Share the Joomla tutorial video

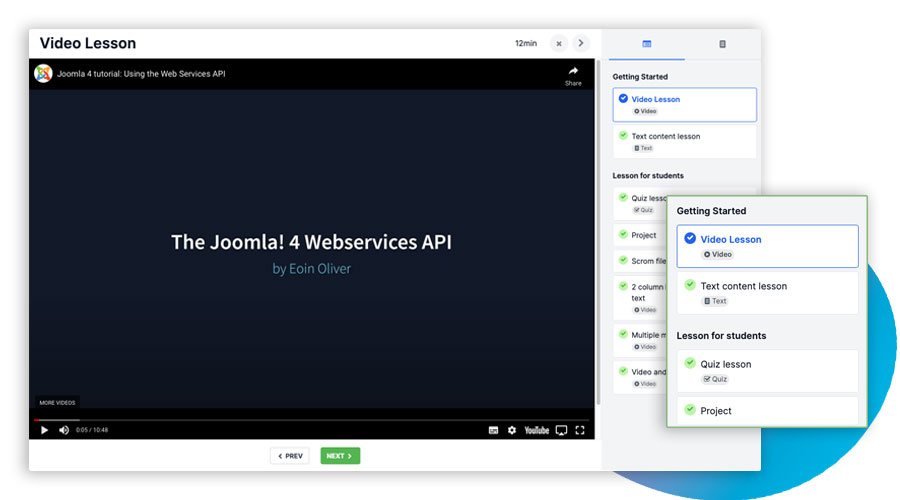point(573,75)
